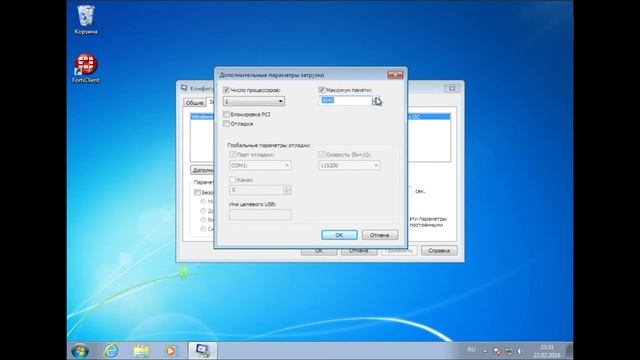Open the Windows Start menu orb
Viewport: 640px width, 360px height.
80,351
